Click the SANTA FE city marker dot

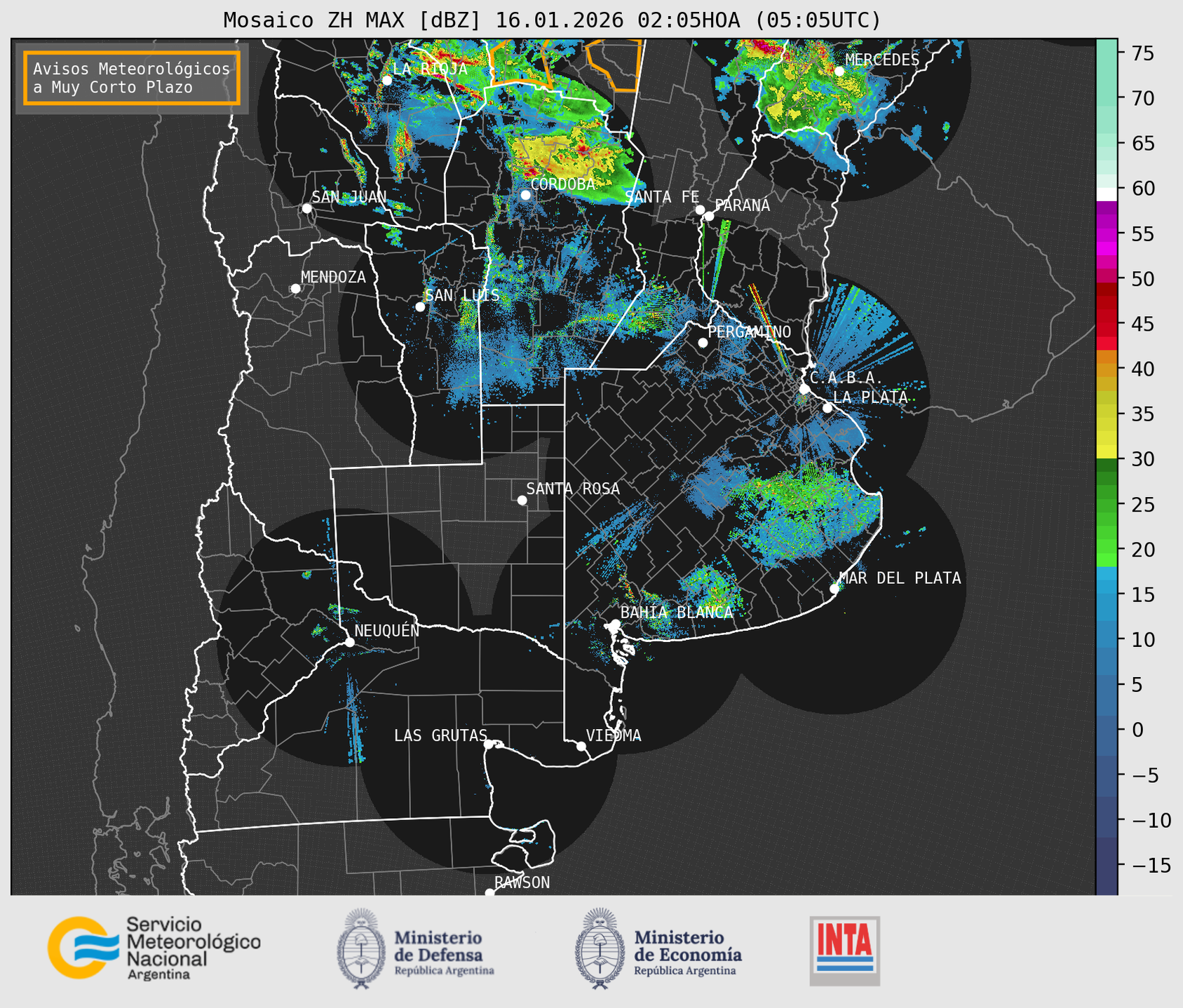tap(700, 210)
